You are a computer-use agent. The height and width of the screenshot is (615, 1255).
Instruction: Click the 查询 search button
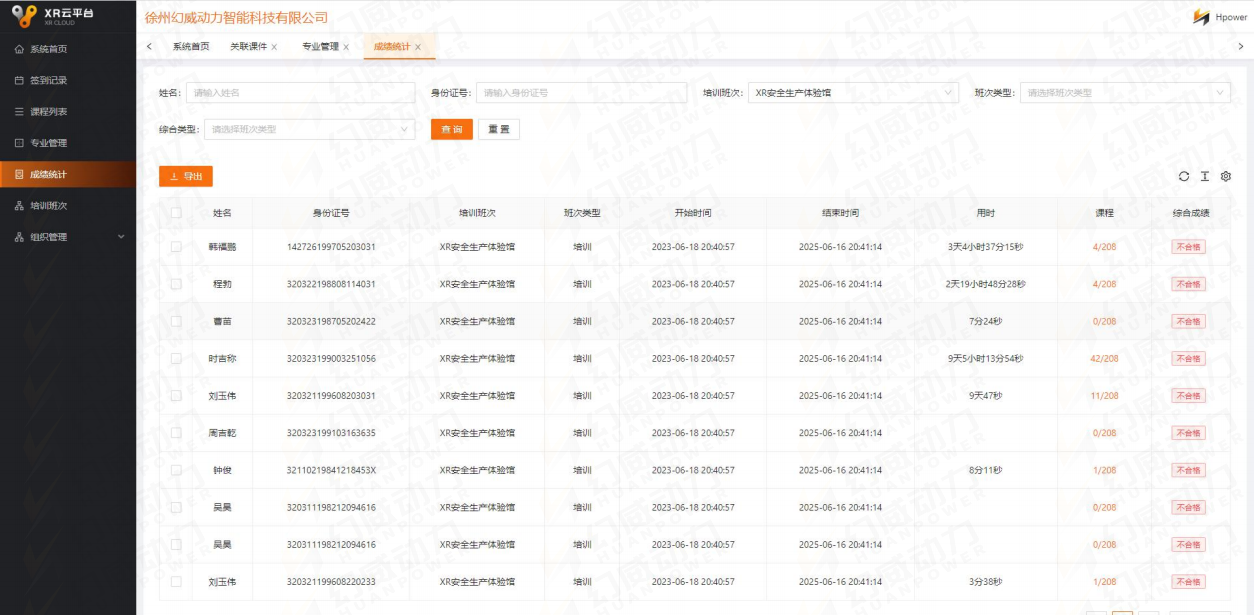[451, 130]
